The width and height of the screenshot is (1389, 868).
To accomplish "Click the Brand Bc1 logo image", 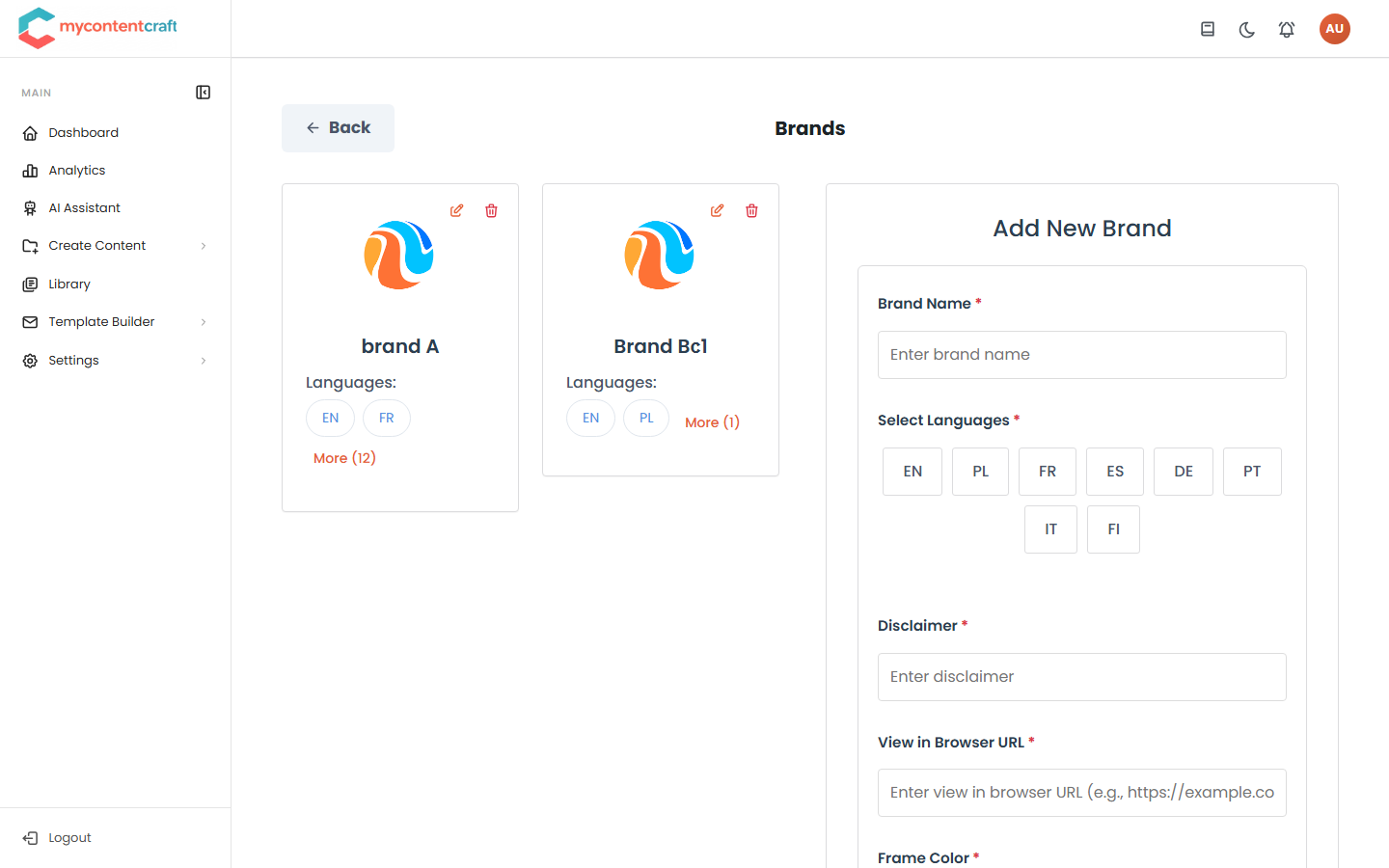I will click(x=660, y=255).
